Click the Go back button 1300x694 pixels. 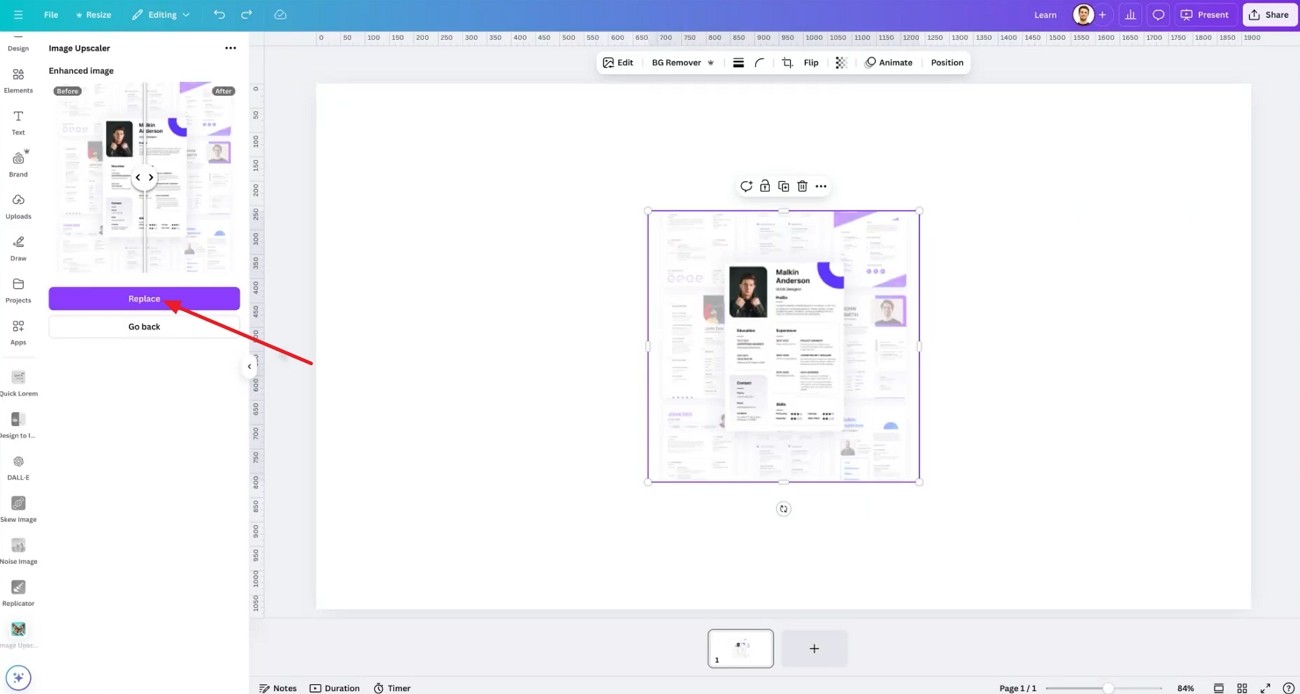tap(144, 326)
